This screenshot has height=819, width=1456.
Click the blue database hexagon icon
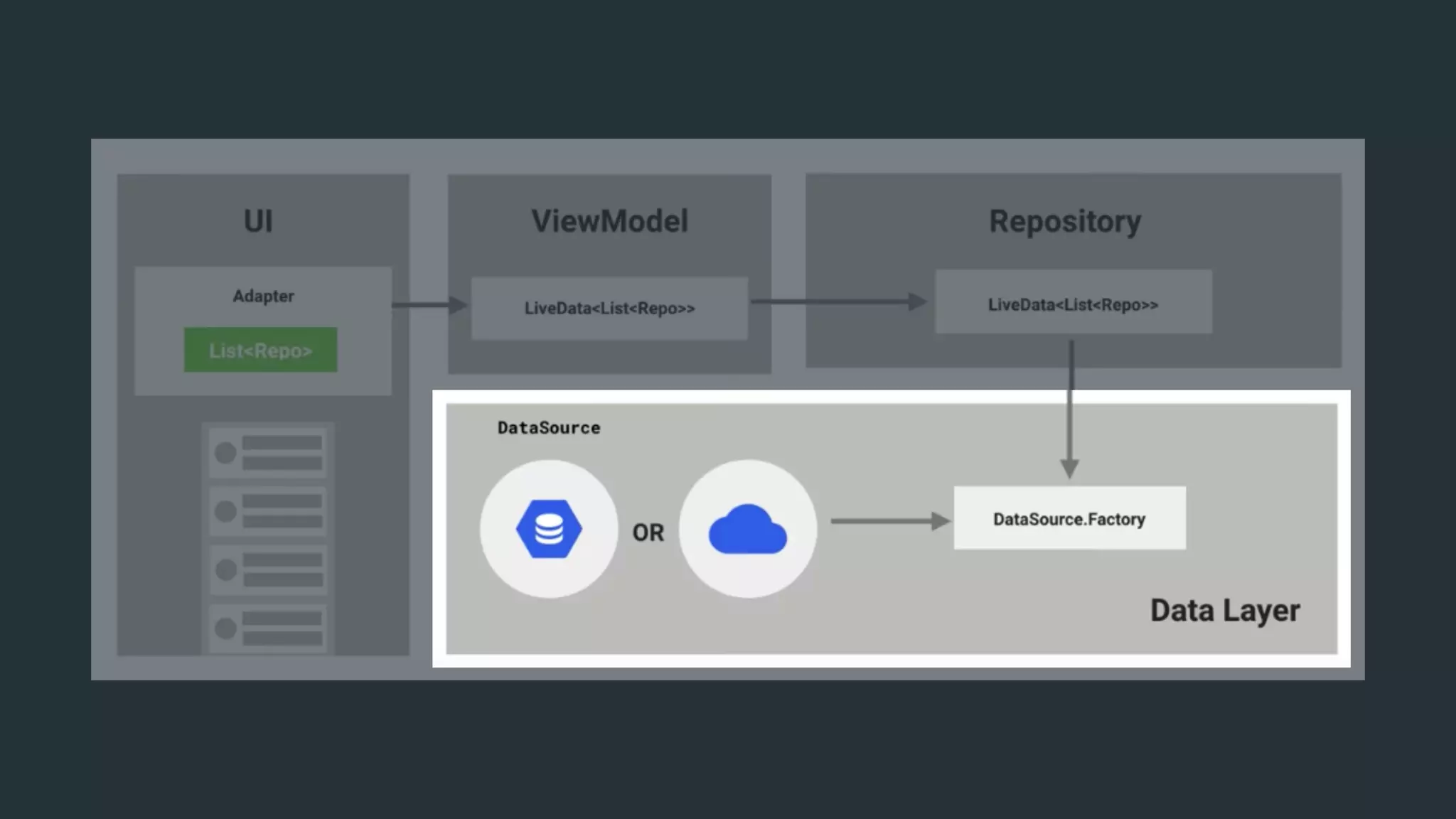pyautogui.click(x=549, y=529)
